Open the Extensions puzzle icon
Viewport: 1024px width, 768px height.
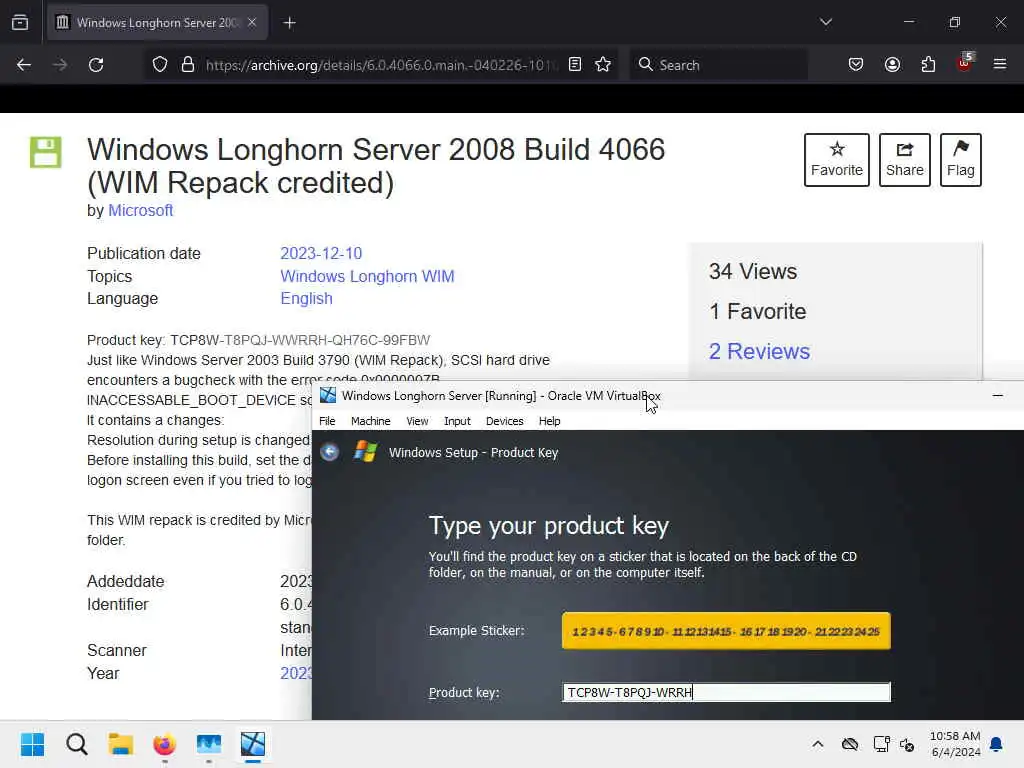click(928, 64)
